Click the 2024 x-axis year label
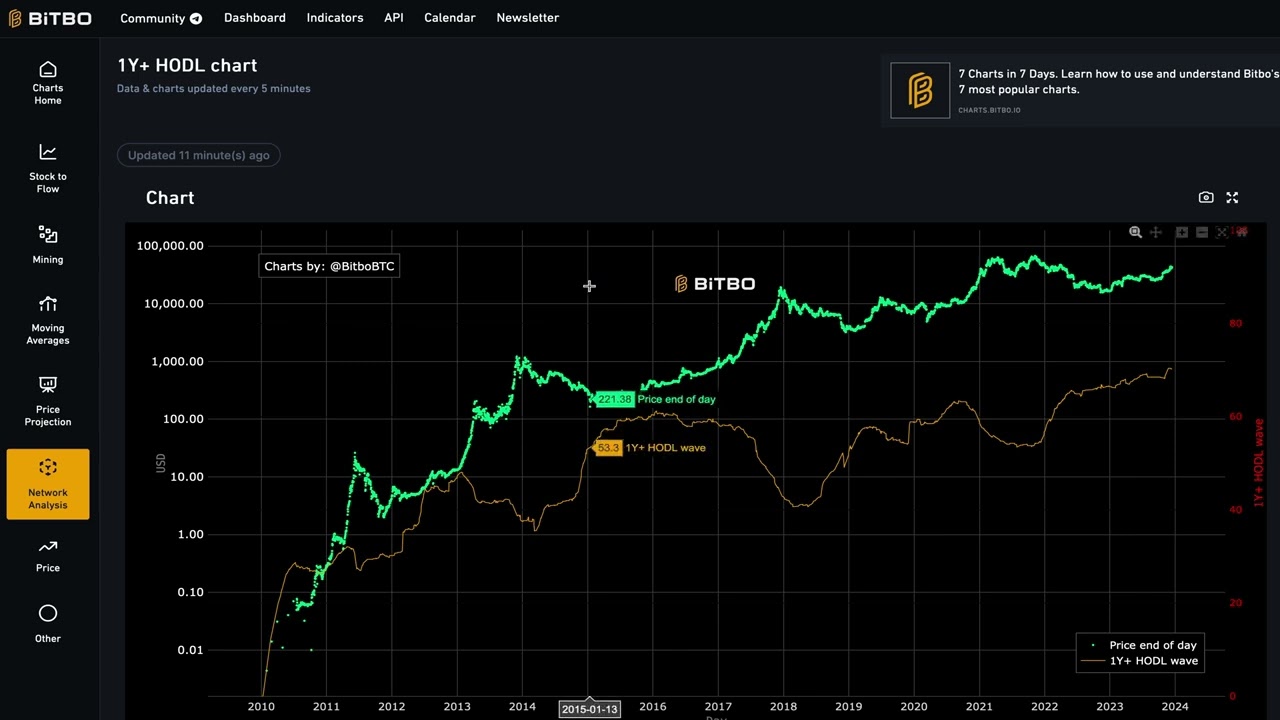The image size is (1280, 720). (1175, 707)
